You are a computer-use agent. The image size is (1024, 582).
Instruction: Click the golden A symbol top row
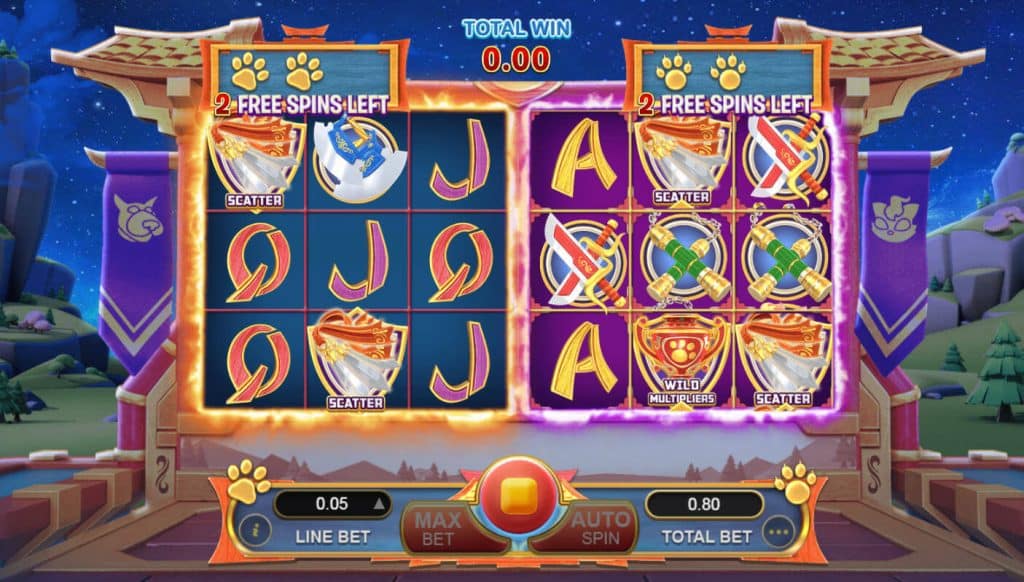point(581,160)
